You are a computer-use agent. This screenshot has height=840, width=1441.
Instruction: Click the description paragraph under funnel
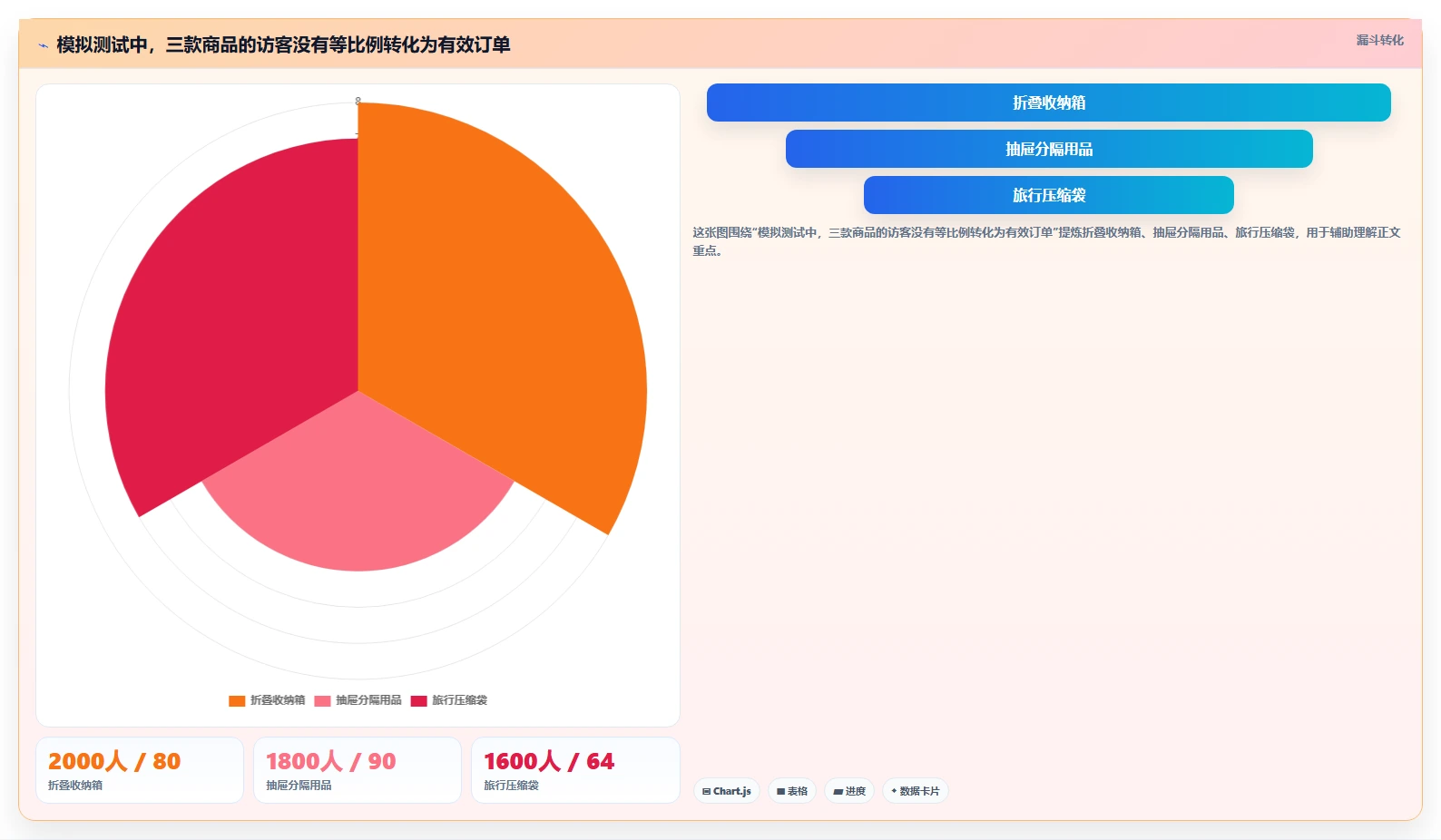[1046, 241]
